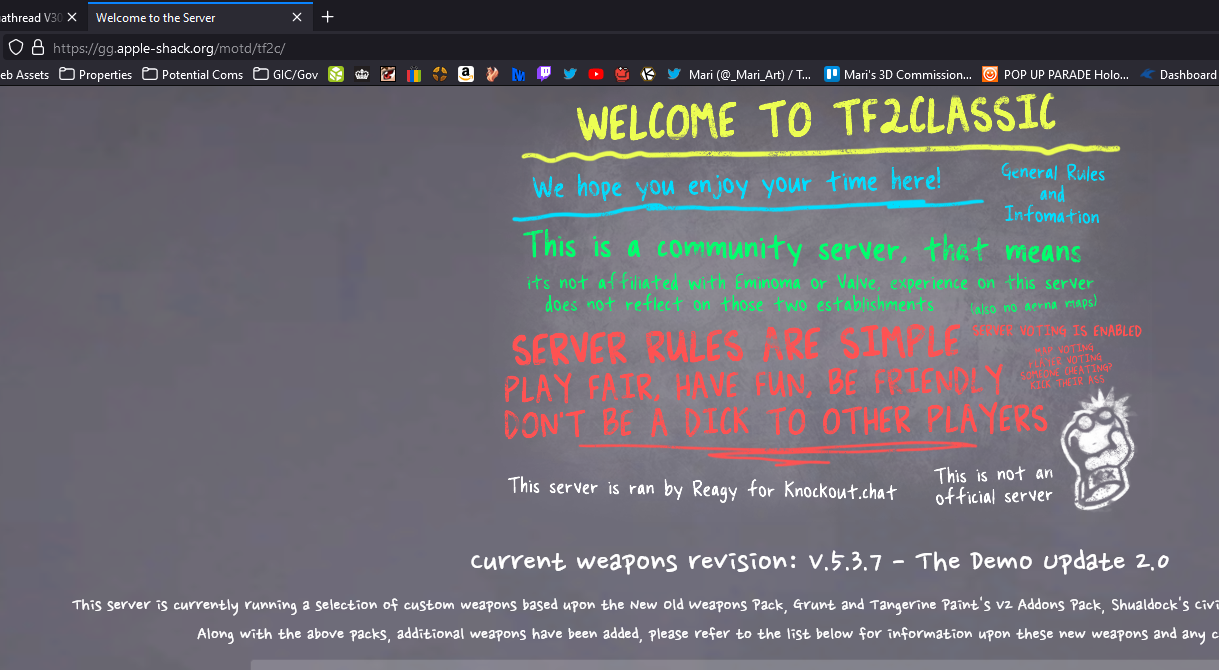Open the Amazon bookmark icon
The width and height of the screenshot is (1219, 670).
click(466, 74)
